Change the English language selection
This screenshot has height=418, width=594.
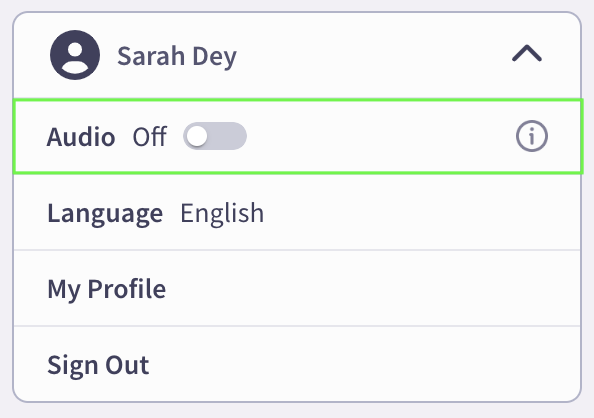coord(222,213)
